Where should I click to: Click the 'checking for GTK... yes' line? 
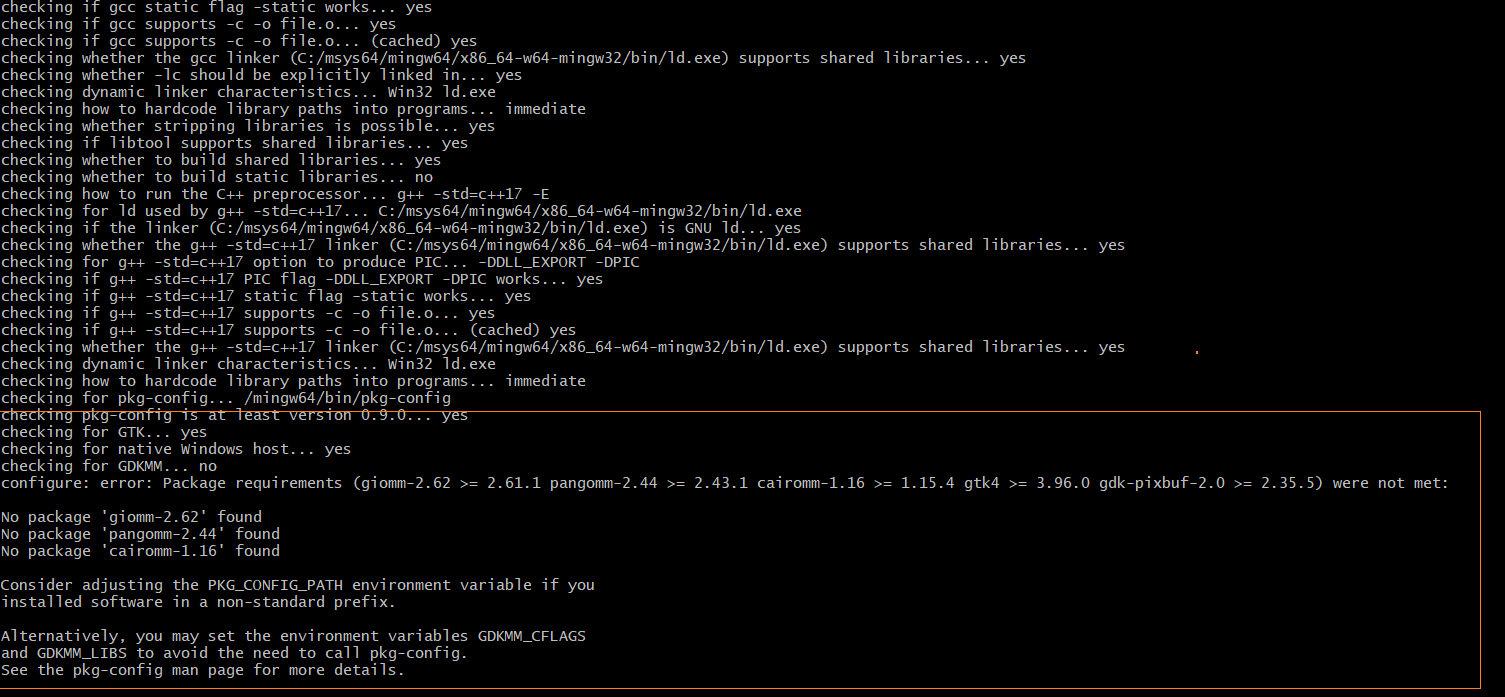[104, 432]
